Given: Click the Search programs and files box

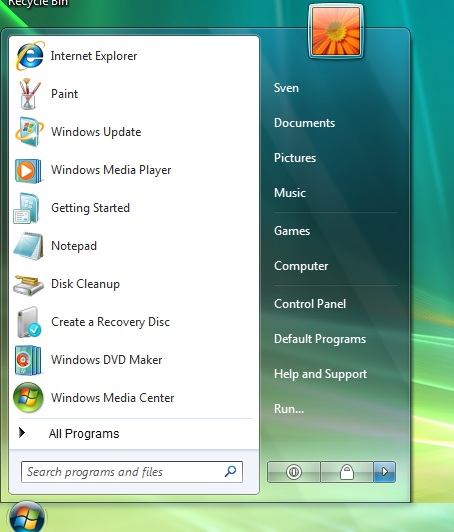Looking at the screenshot, I should (132, 472).
